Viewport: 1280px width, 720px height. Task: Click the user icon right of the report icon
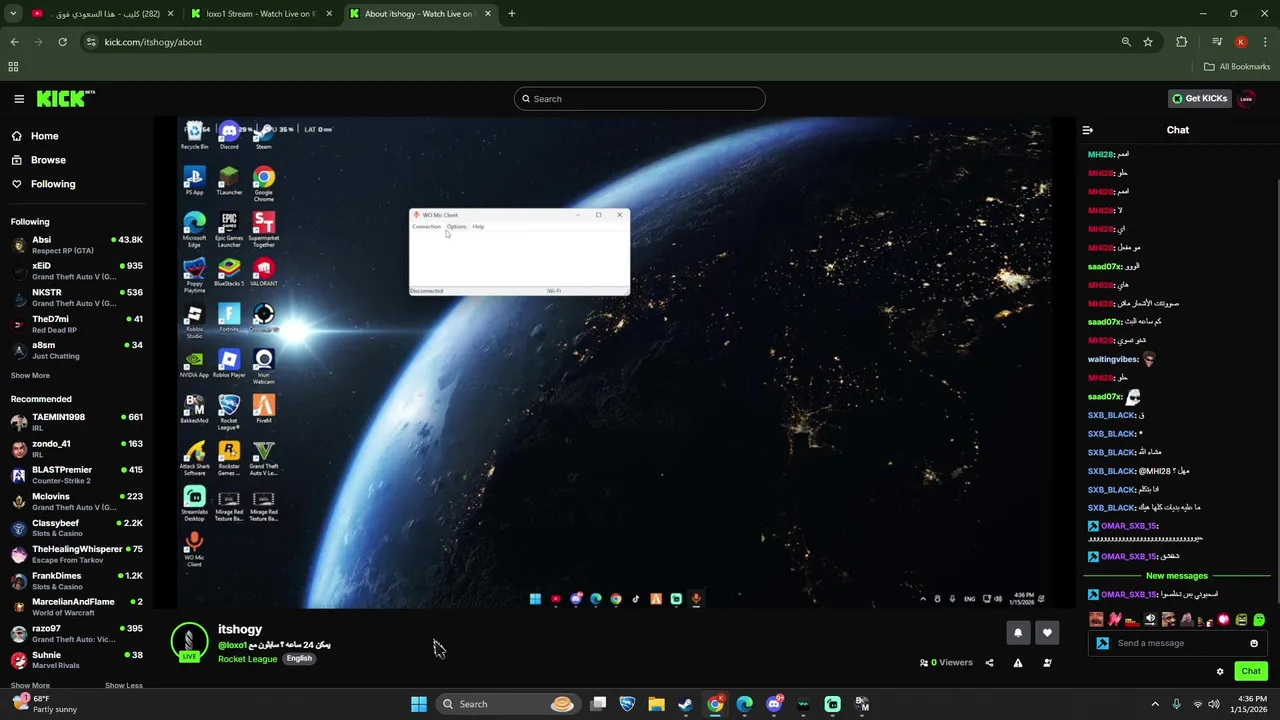1047,662
